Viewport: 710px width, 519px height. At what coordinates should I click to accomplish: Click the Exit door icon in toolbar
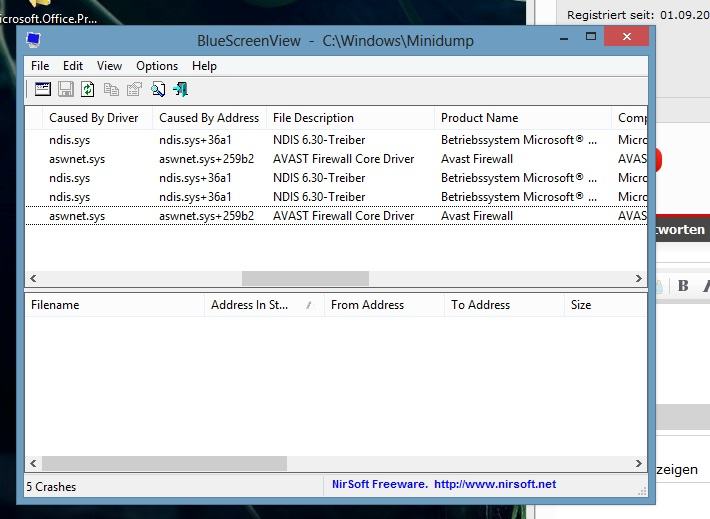pos(181,89)
